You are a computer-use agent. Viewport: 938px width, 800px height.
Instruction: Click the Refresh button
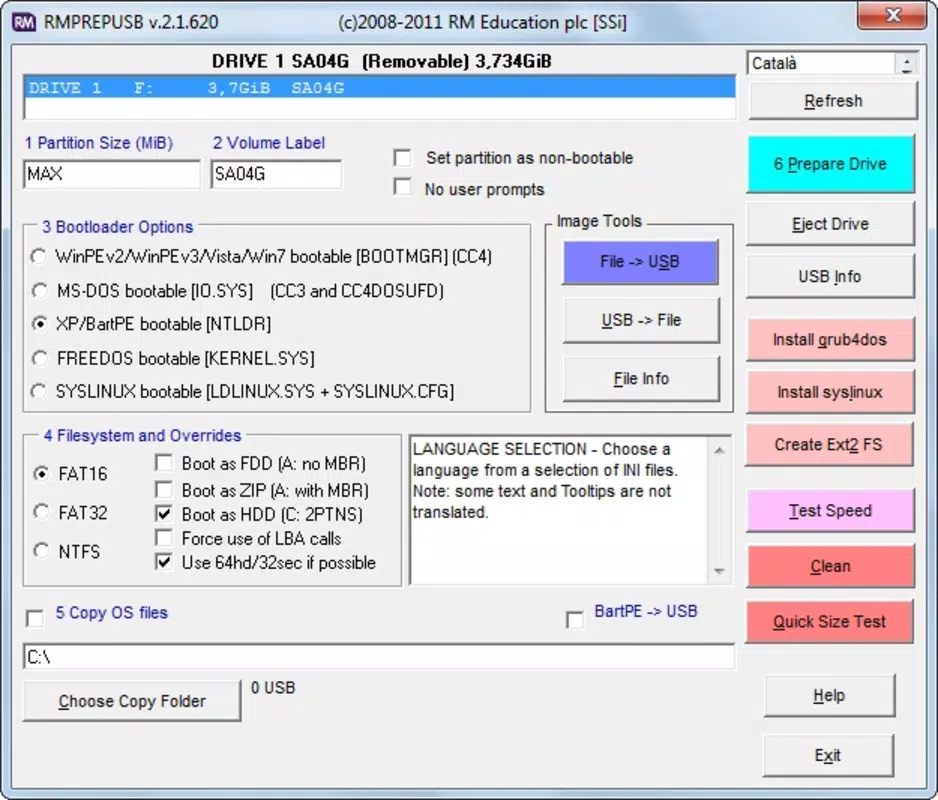pyautogui.click(x=833, y=101)
